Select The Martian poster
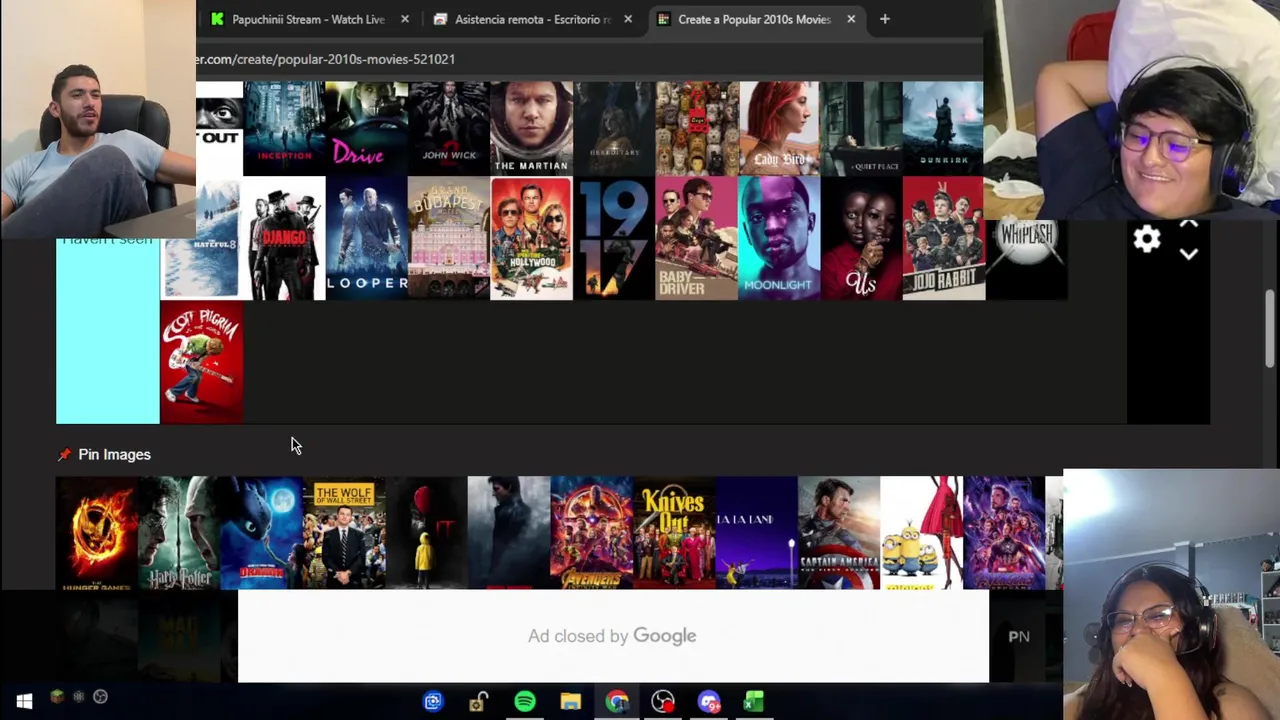 coord(531,127)
